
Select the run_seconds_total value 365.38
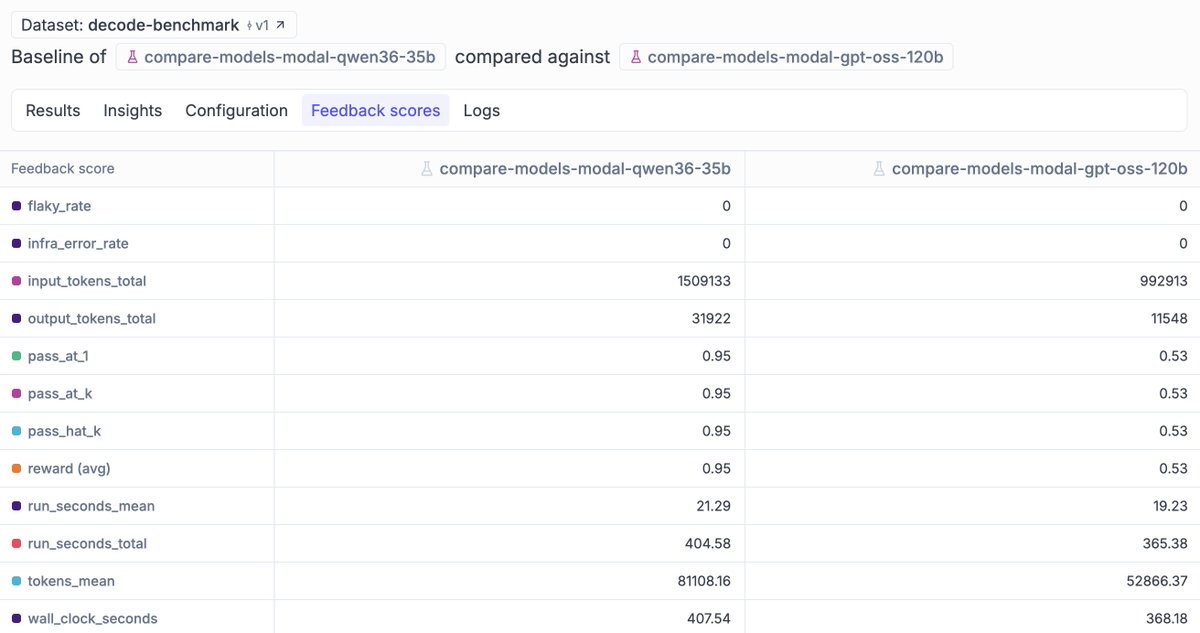point(1167,544)
